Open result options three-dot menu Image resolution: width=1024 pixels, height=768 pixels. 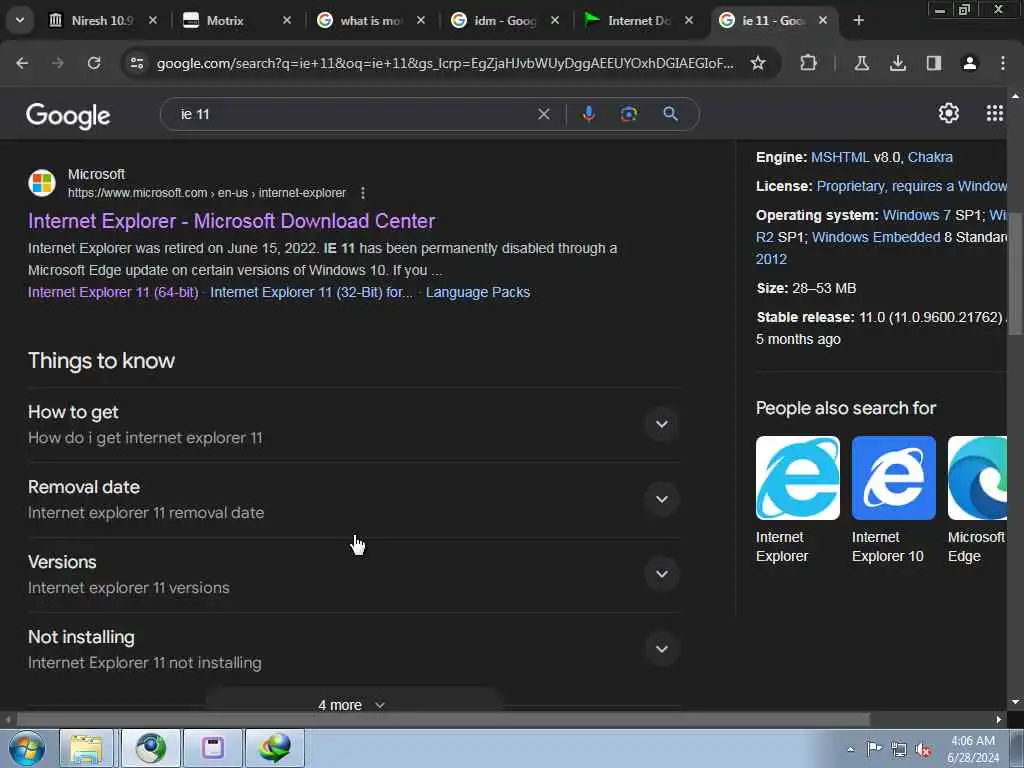[363, 193]
